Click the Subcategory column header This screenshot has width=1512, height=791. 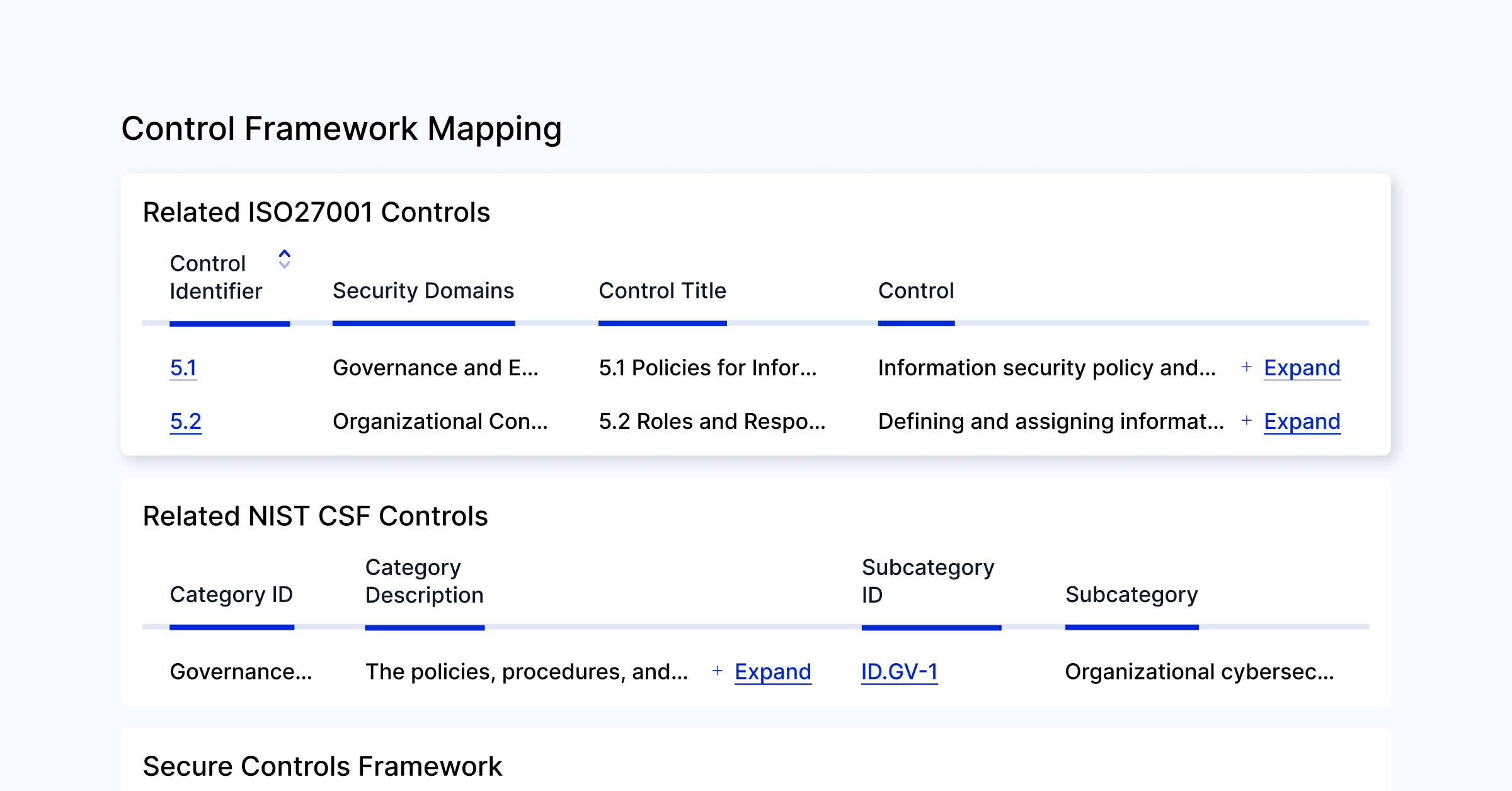tap(1131, 595)
